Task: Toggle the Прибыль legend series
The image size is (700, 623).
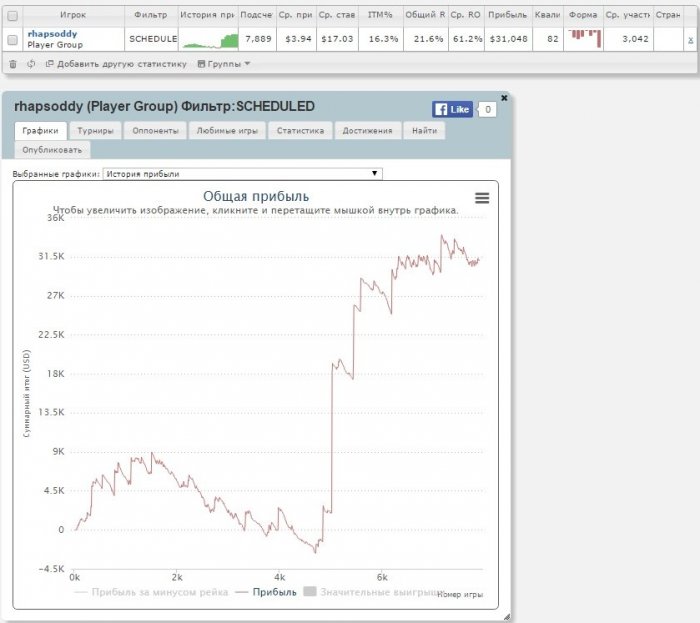Action: coord(266,592)
